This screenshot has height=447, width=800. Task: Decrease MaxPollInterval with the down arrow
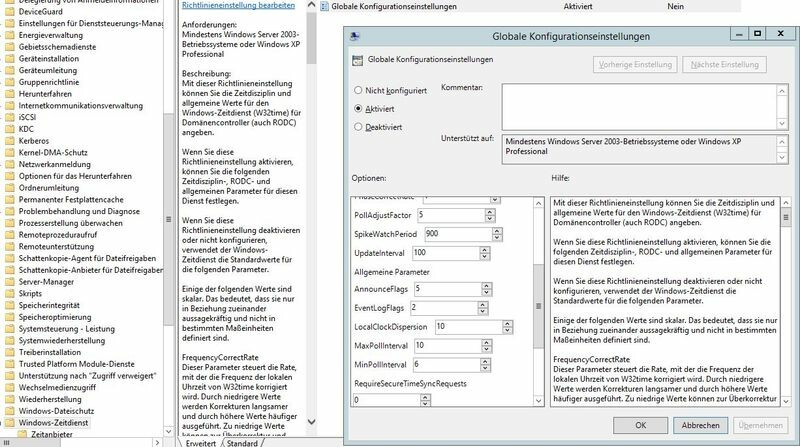(x=486, y=349)
